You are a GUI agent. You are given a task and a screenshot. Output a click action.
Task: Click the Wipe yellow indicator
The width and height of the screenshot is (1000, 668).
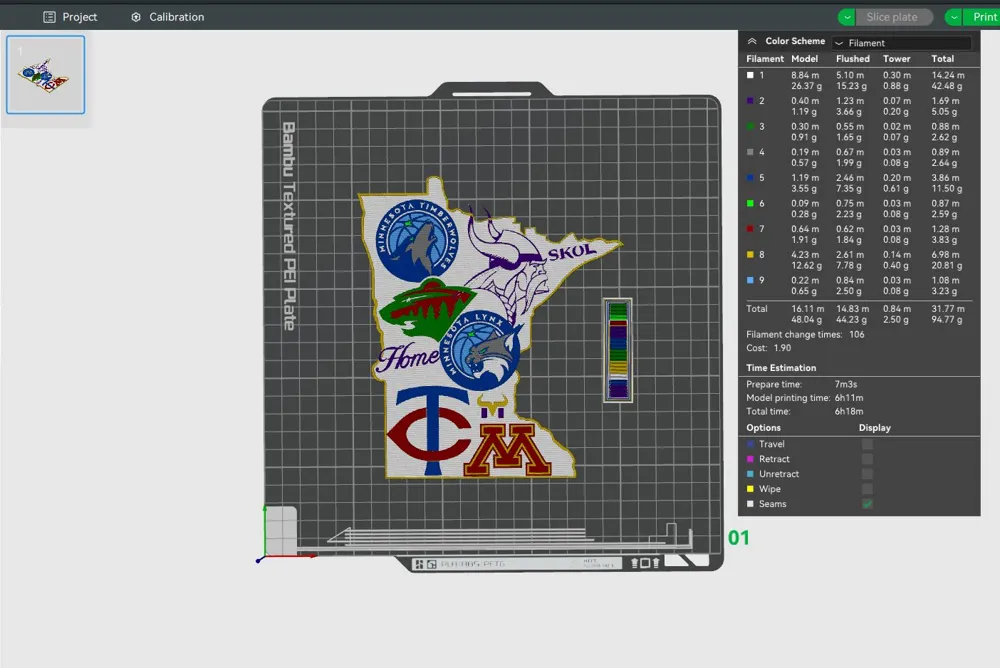(x=750, y=489)
